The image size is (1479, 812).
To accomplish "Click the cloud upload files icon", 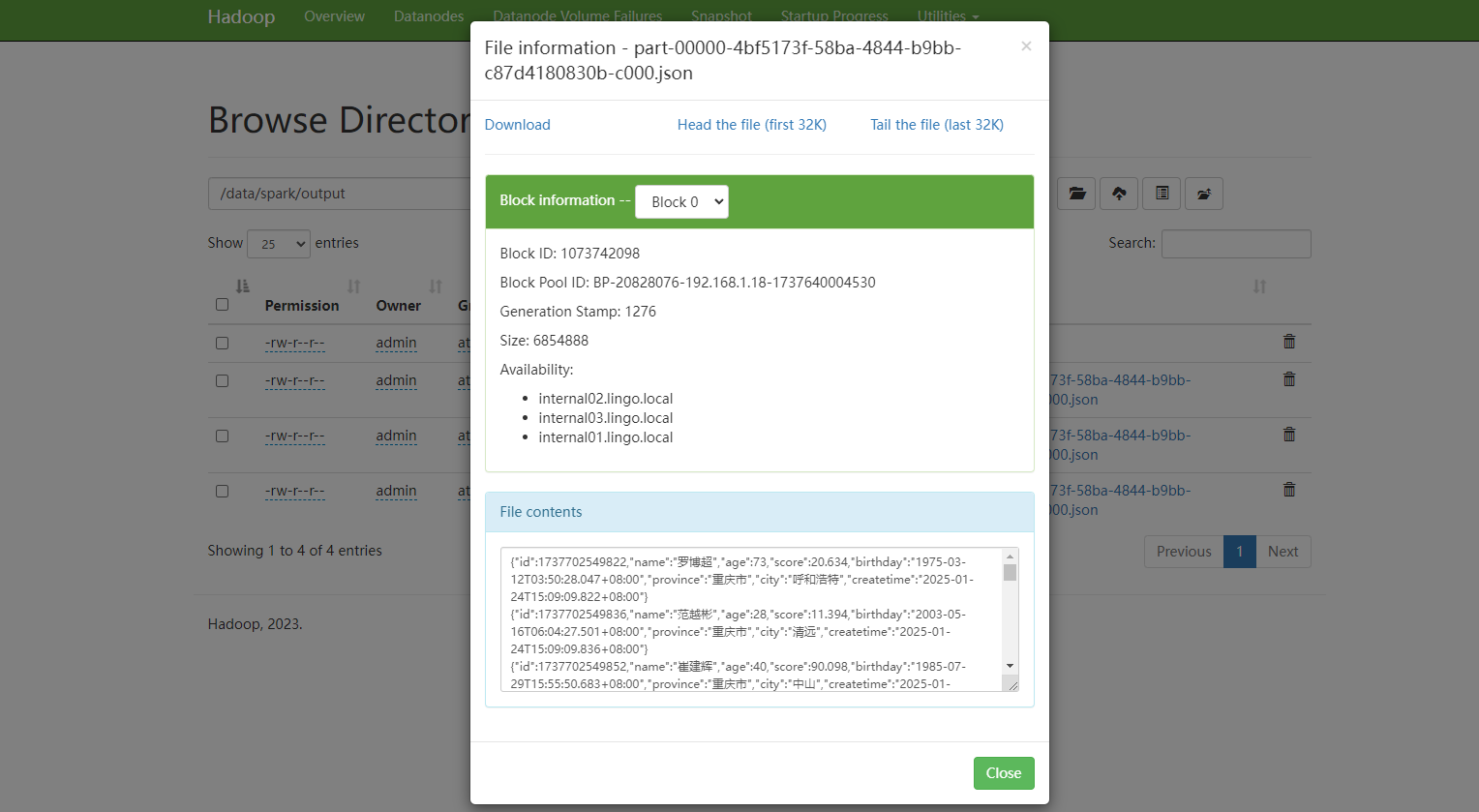I will pos(1119,194).
